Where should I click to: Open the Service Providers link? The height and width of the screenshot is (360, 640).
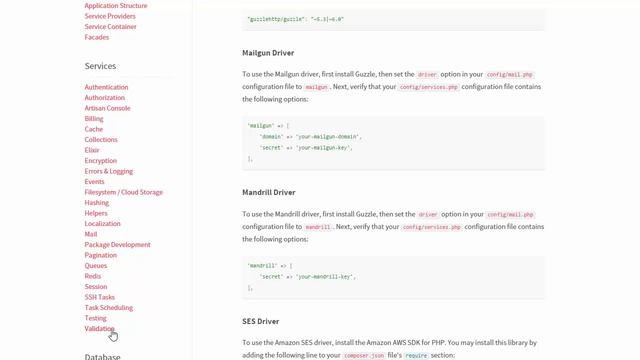point(110,16)
